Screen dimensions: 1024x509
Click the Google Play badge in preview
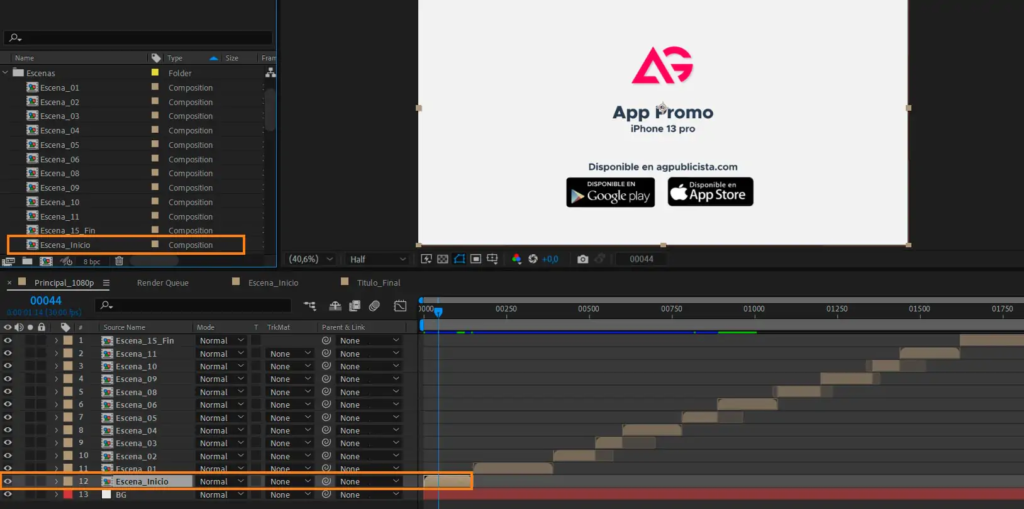click(x=610, y=192)
